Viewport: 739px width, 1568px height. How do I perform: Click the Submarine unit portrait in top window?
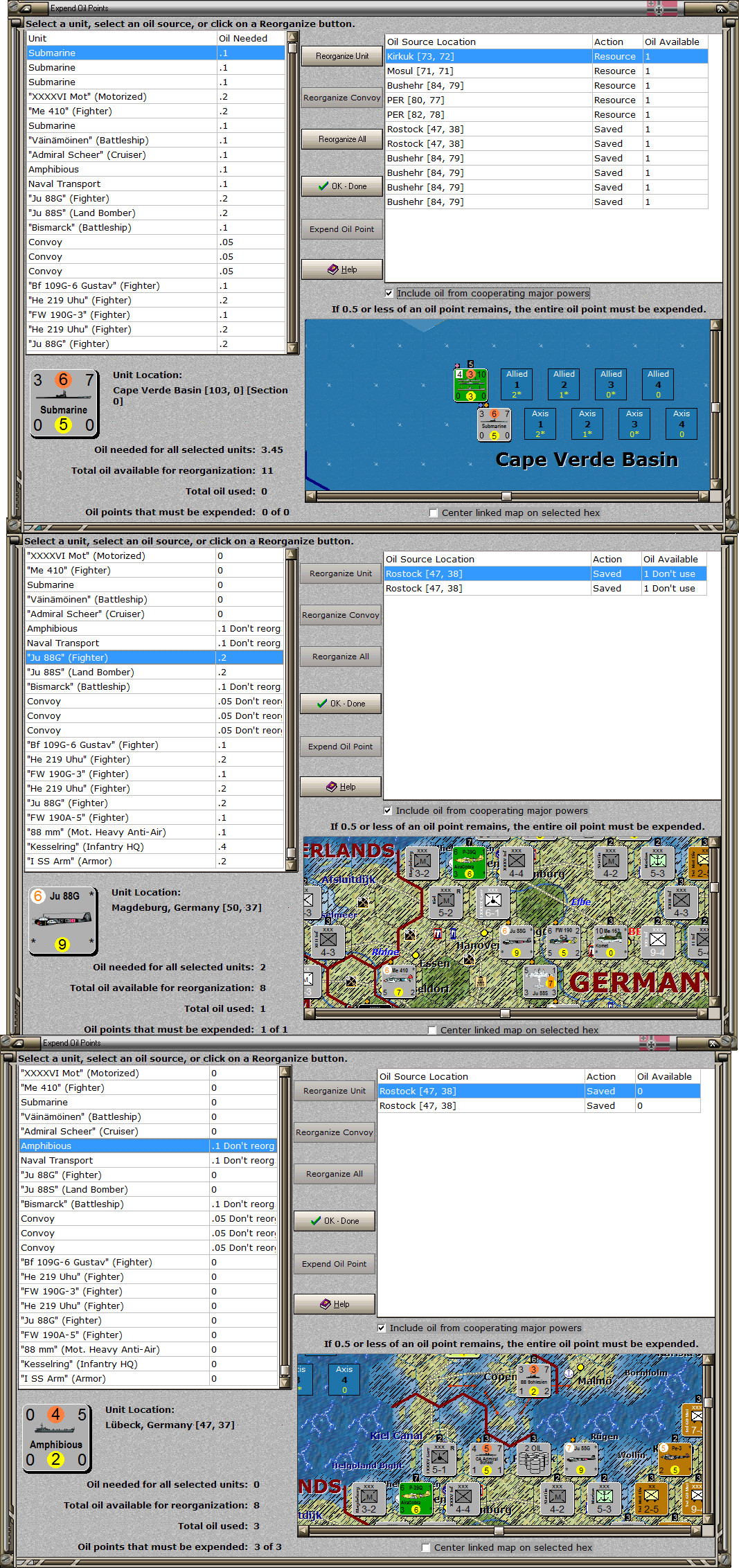[x=63, y=404]
